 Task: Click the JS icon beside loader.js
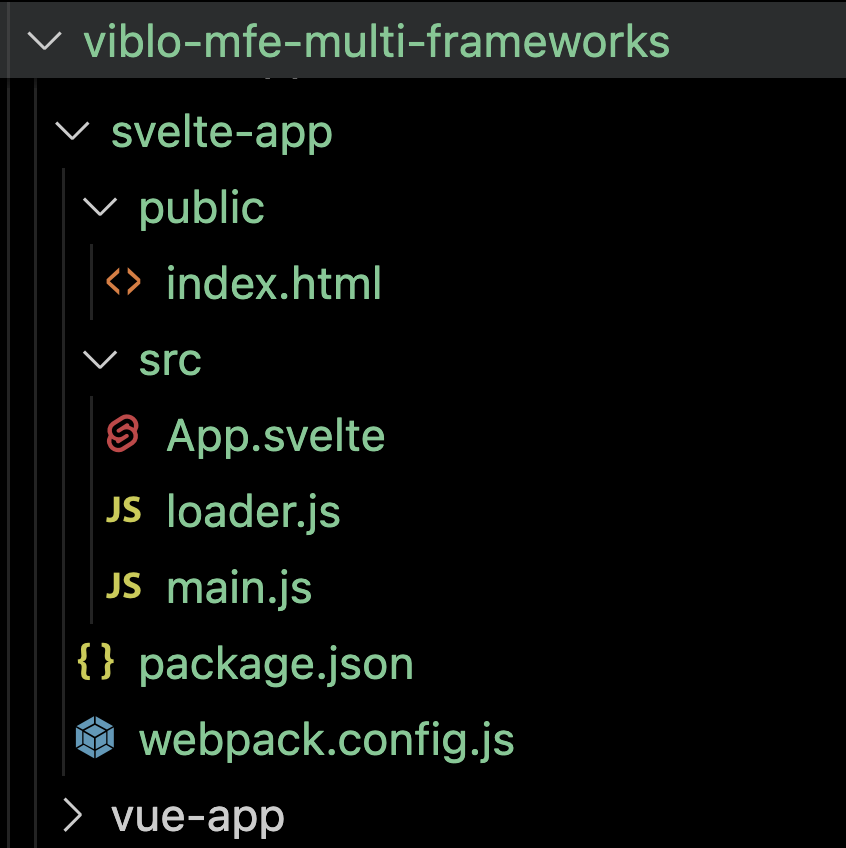click(x=123, y=511)
